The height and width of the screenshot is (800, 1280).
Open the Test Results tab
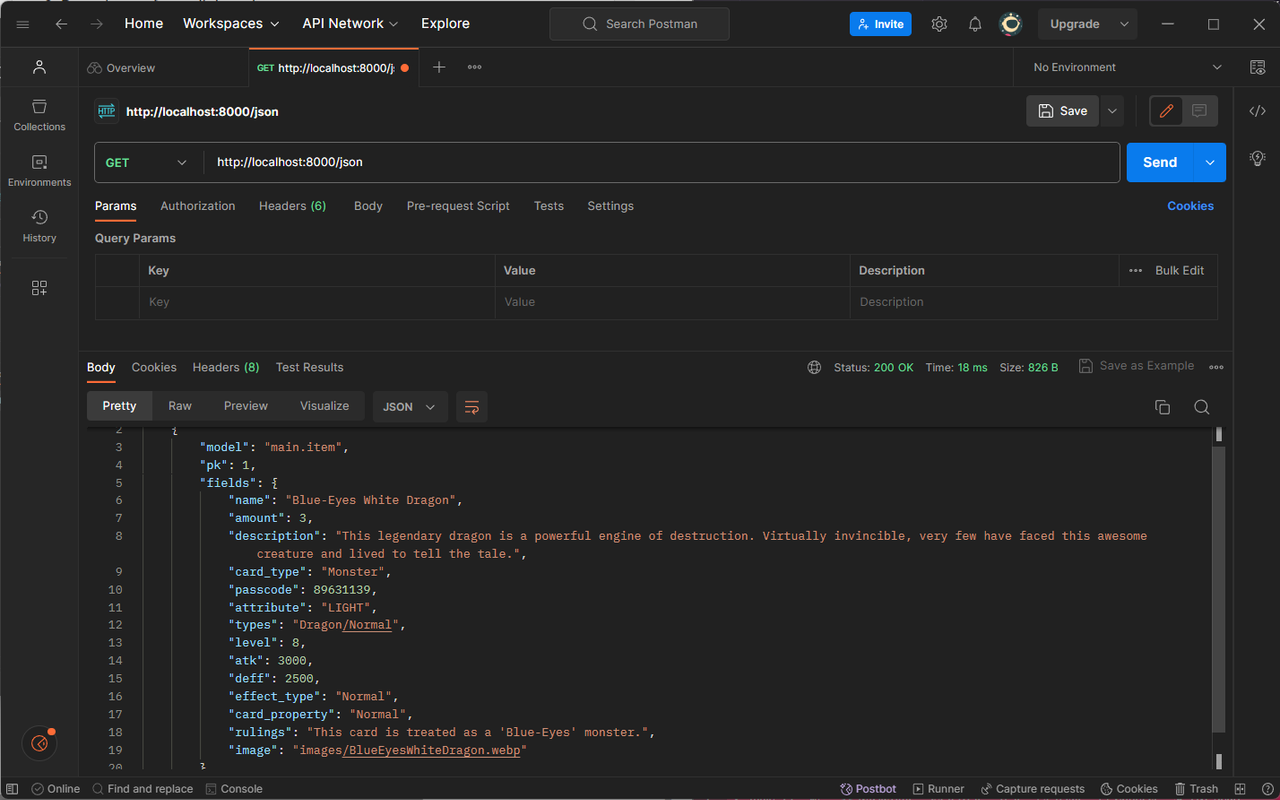309,367
